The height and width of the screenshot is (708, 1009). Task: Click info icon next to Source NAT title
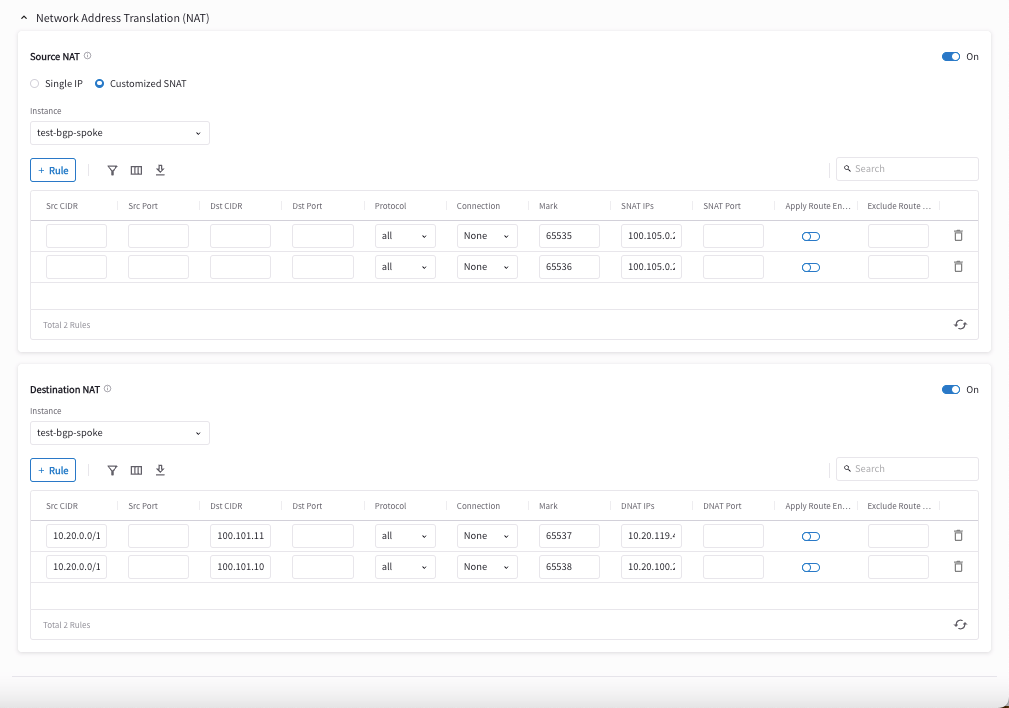coord(88,57)
